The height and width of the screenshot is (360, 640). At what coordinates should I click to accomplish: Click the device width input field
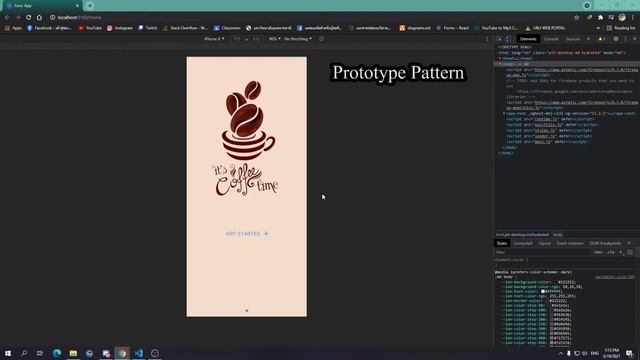[x=237, y=39]
